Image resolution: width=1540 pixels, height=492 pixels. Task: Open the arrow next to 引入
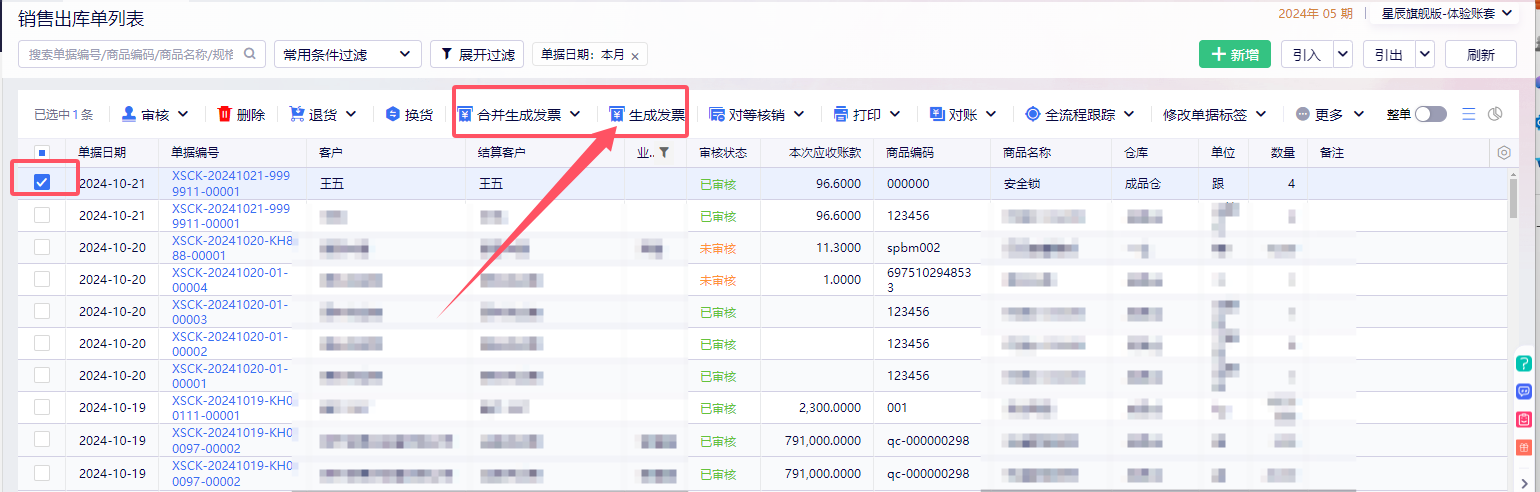[1342, 54]
